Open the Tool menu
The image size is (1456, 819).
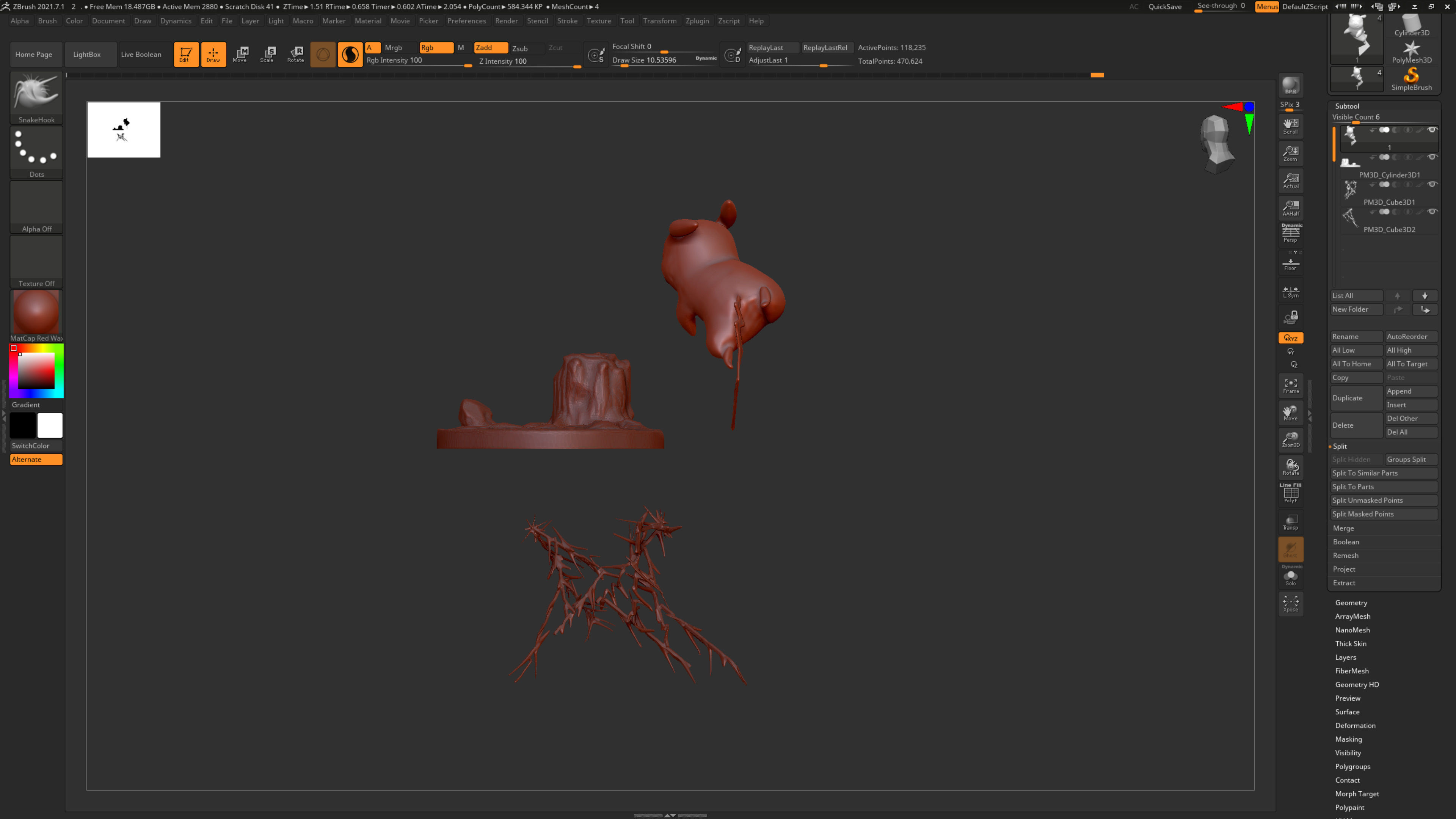click(x=627, y=21)
